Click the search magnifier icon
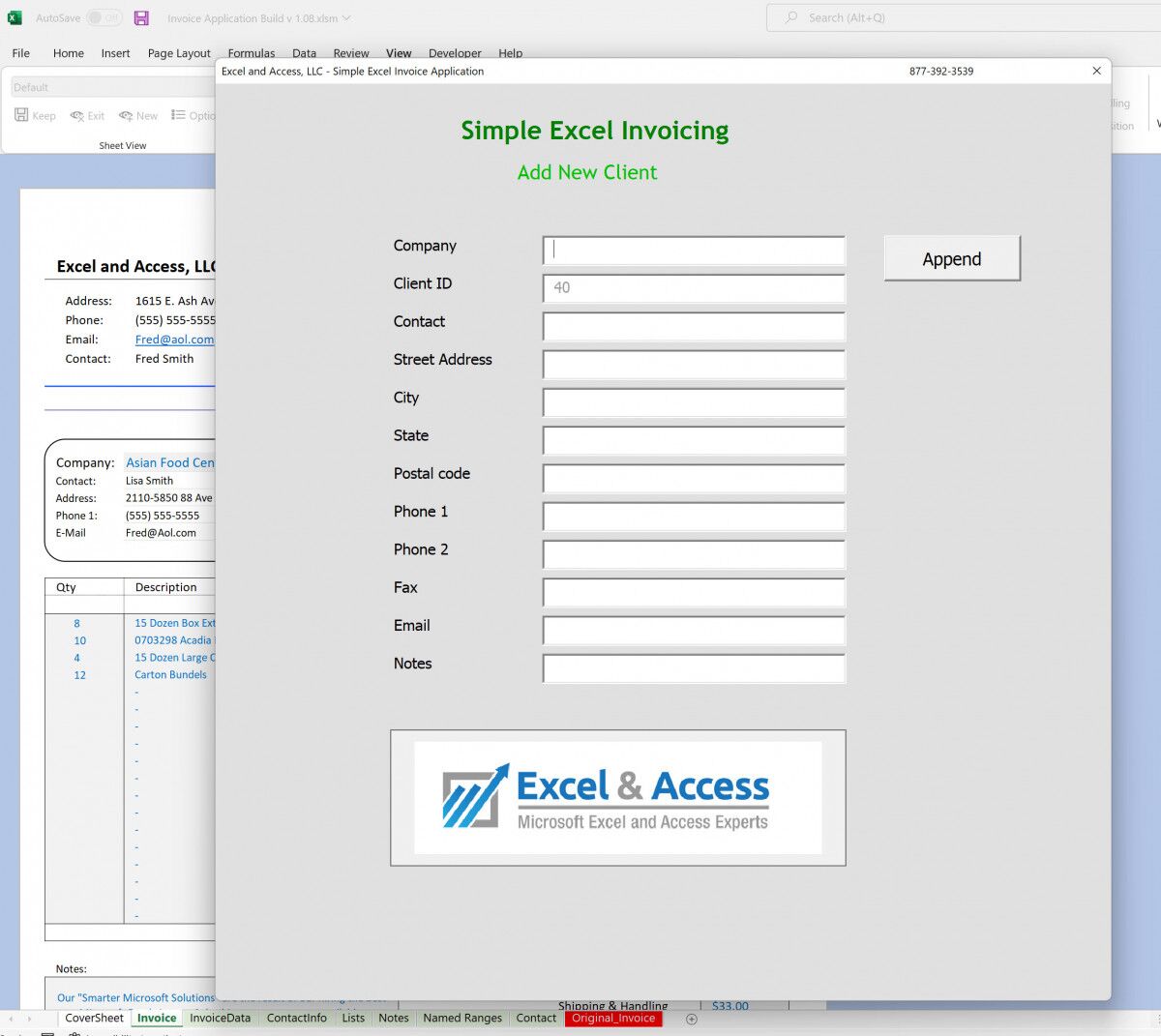 (791, 17)
